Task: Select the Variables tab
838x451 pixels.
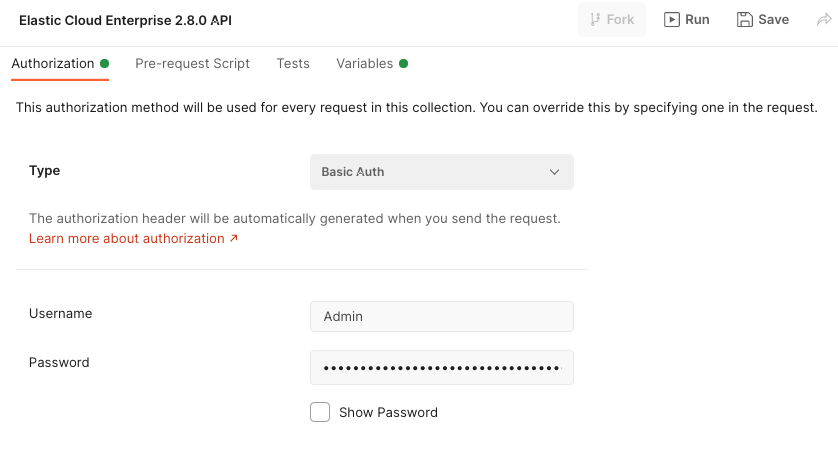Action: [364, 63]
